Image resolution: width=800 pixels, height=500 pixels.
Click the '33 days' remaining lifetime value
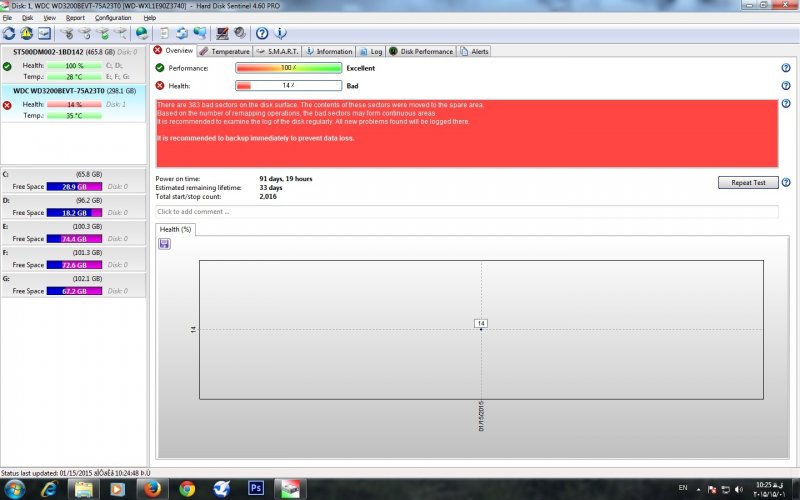coord(271,188)
